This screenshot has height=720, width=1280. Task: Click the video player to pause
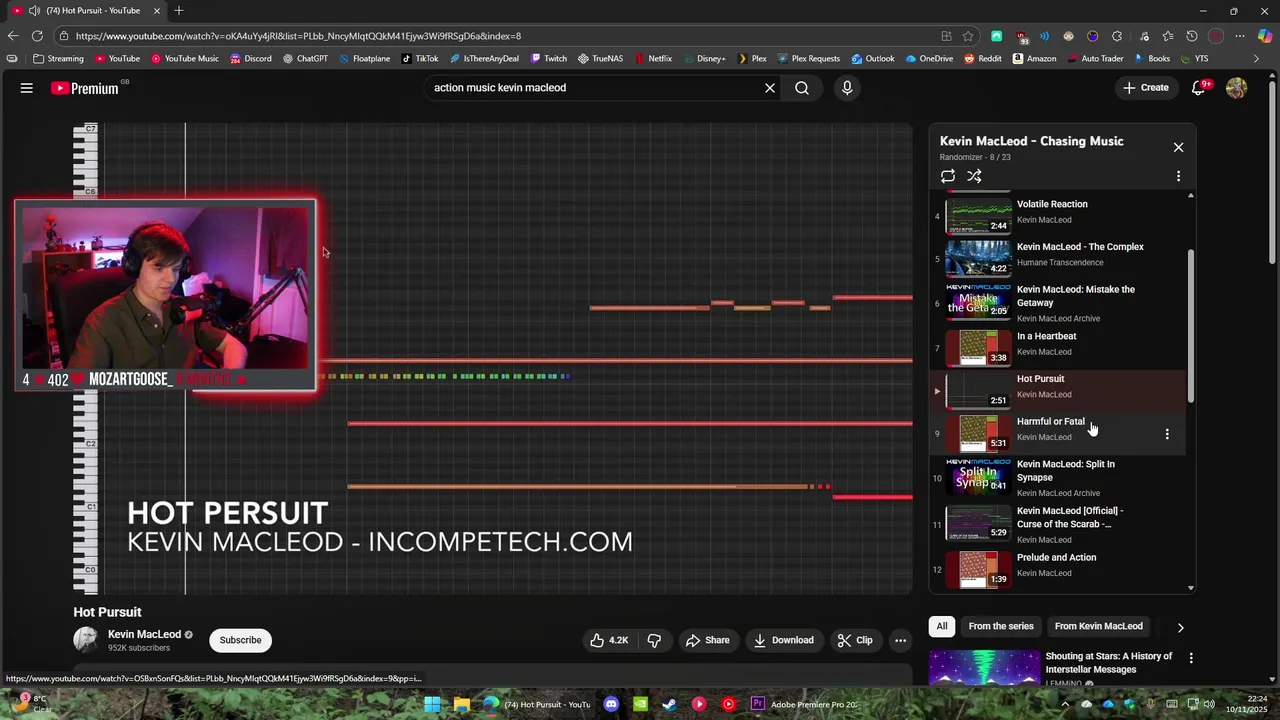[492, 359]
